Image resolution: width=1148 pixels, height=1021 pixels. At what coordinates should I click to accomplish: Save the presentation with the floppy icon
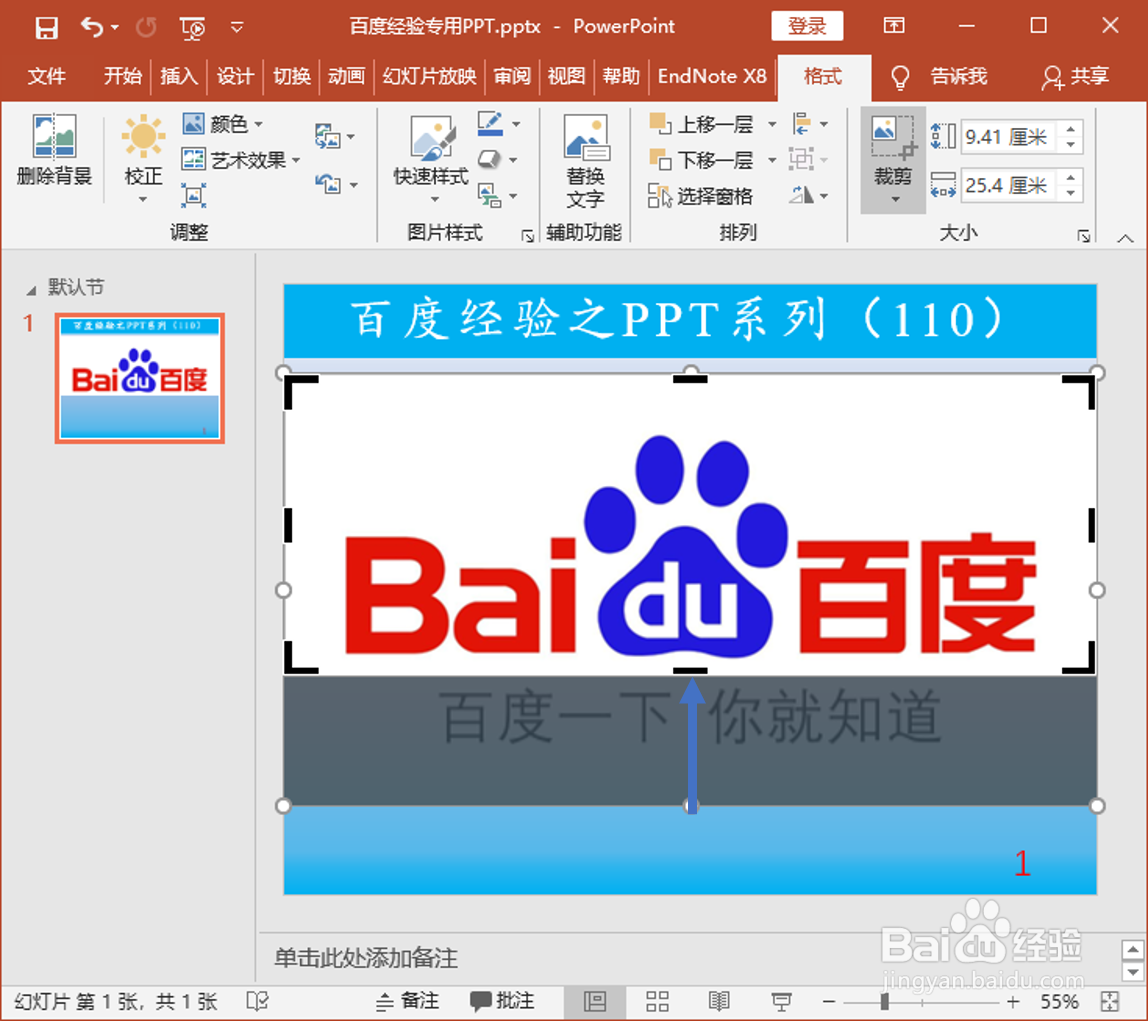(x=46, y=28)
